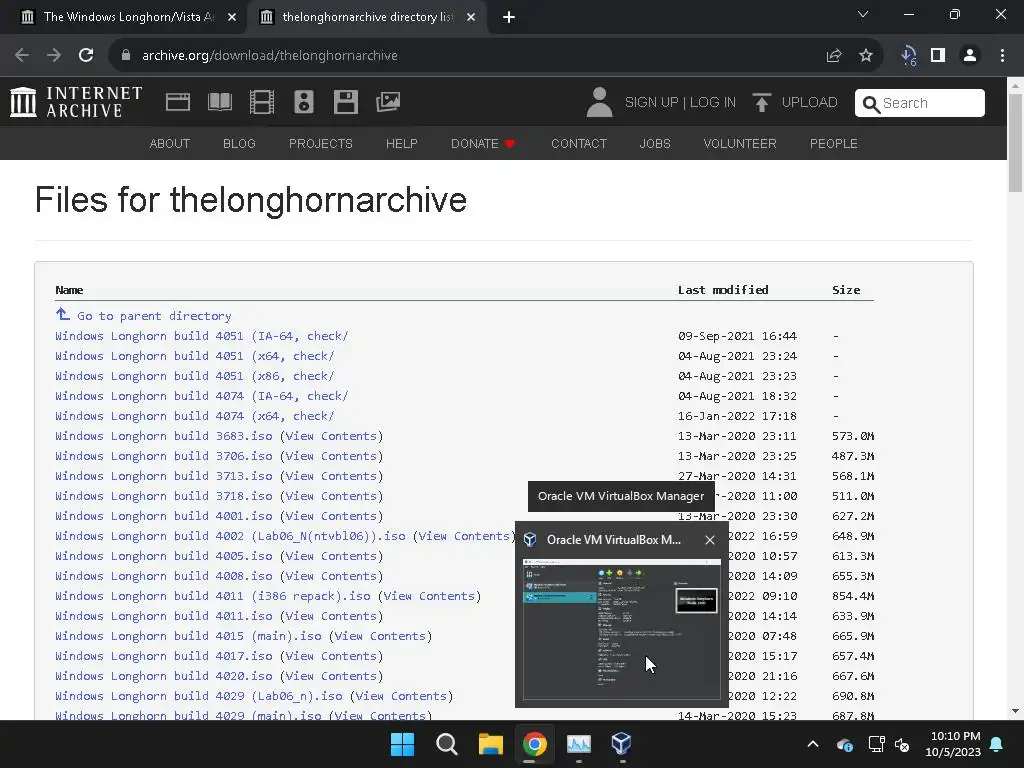This screenshot has height=768, width=1024.
Task: Open the VOLUNTEER menu item
Action: point(740,144)
